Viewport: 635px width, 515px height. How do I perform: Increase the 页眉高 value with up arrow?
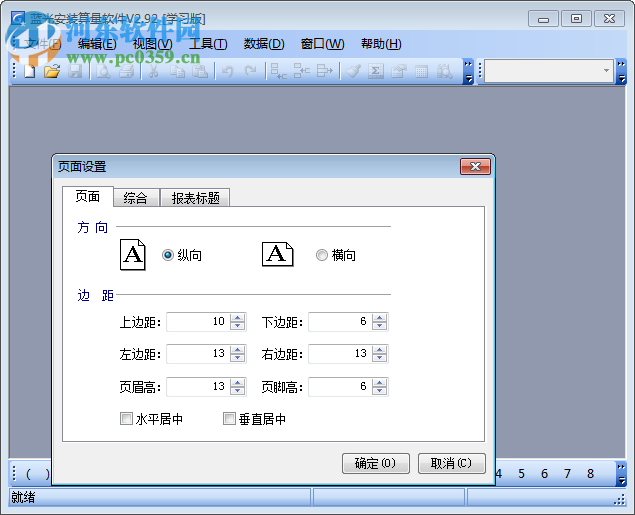(237, 383)
